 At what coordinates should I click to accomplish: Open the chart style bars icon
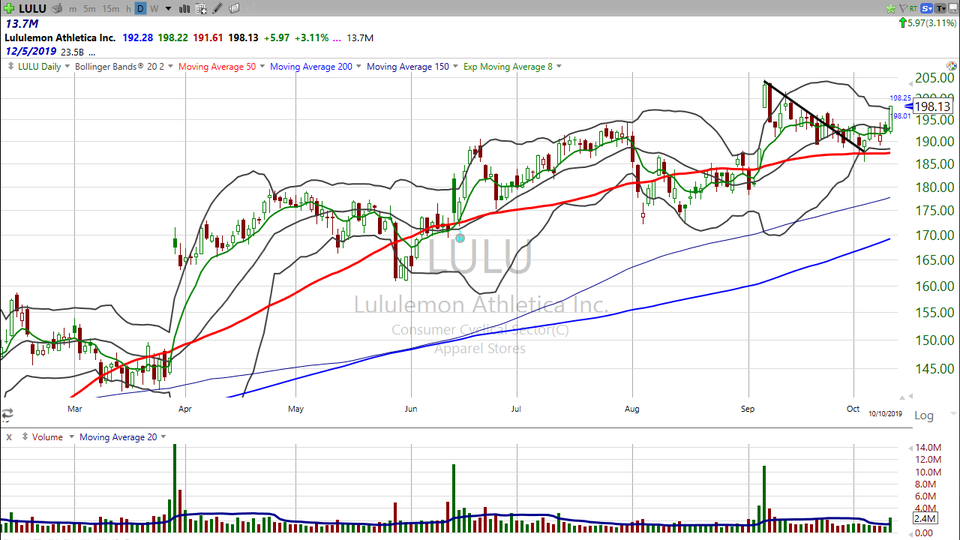[184, 8]
